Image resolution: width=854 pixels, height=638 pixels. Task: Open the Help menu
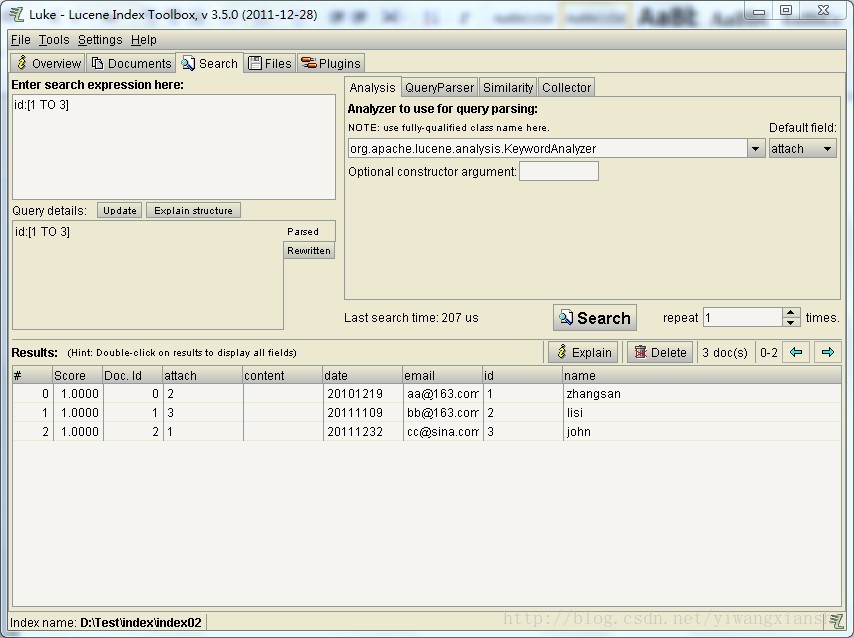point(144,40)
